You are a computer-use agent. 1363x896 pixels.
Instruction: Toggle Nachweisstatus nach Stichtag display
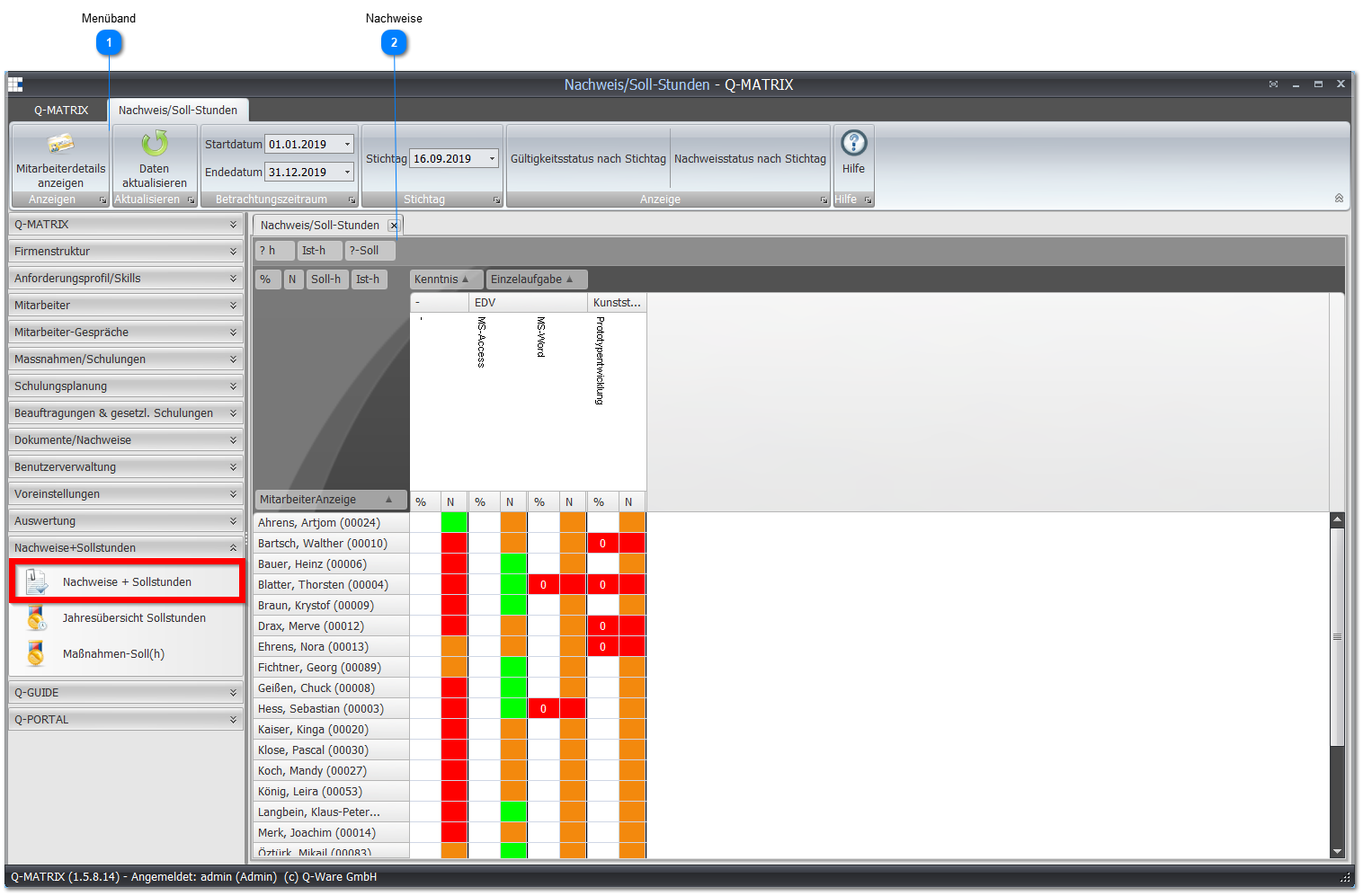tap(750, 159)
